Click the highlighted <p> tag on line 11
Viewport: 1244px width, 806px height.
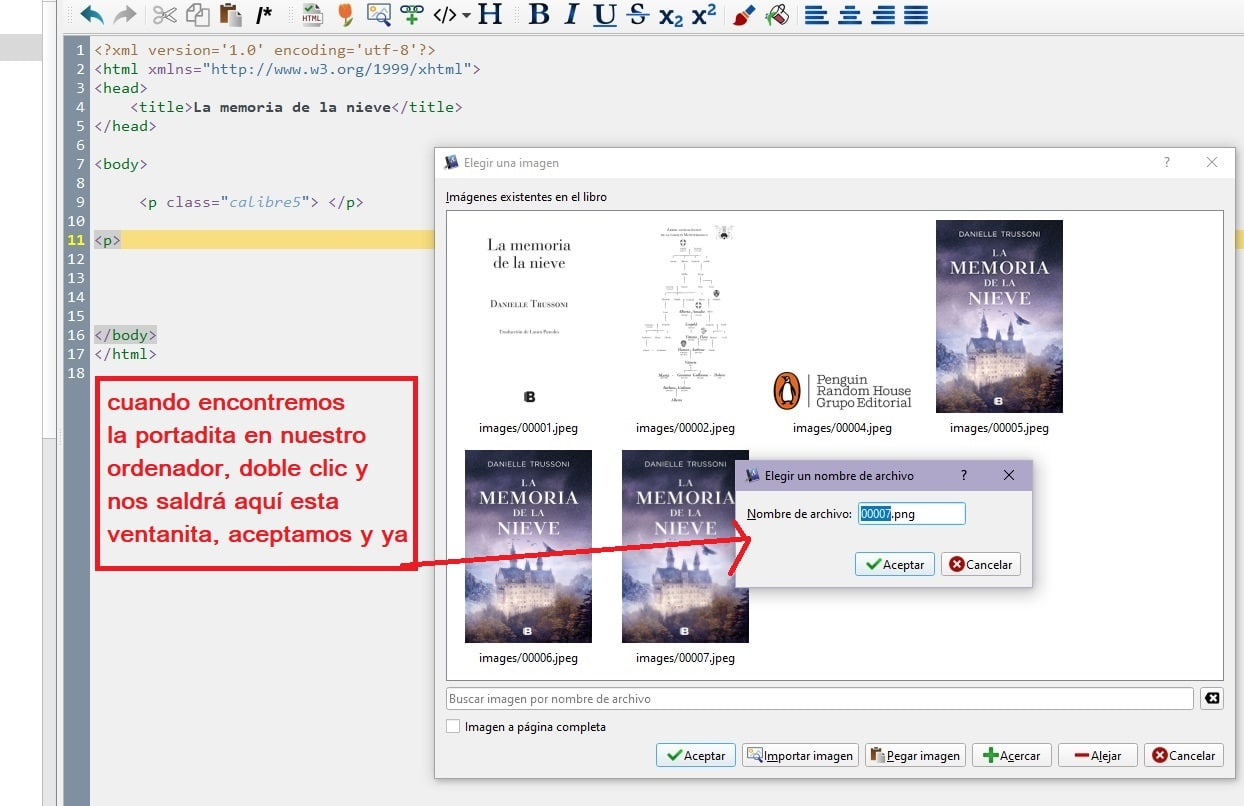tap(108, 240)
